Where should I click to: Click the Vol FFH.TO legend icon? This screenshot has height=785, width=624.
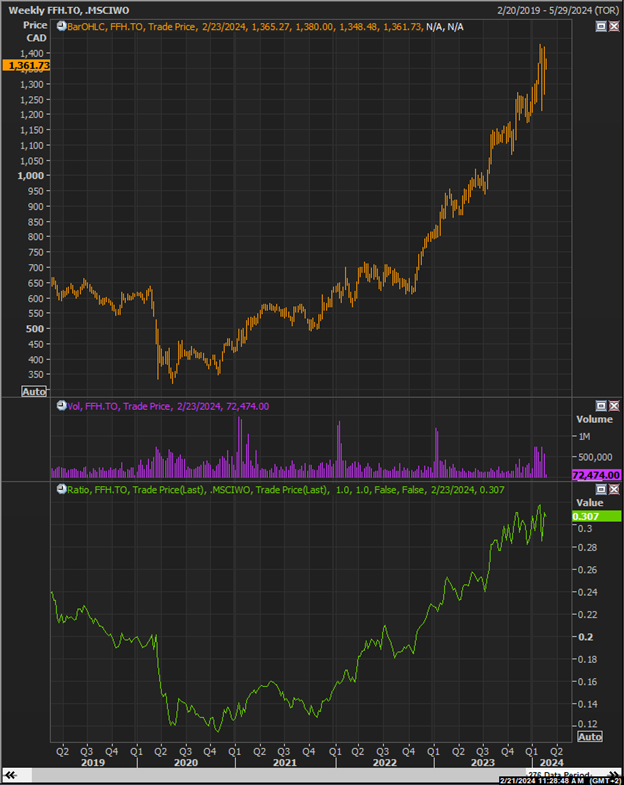61,406
